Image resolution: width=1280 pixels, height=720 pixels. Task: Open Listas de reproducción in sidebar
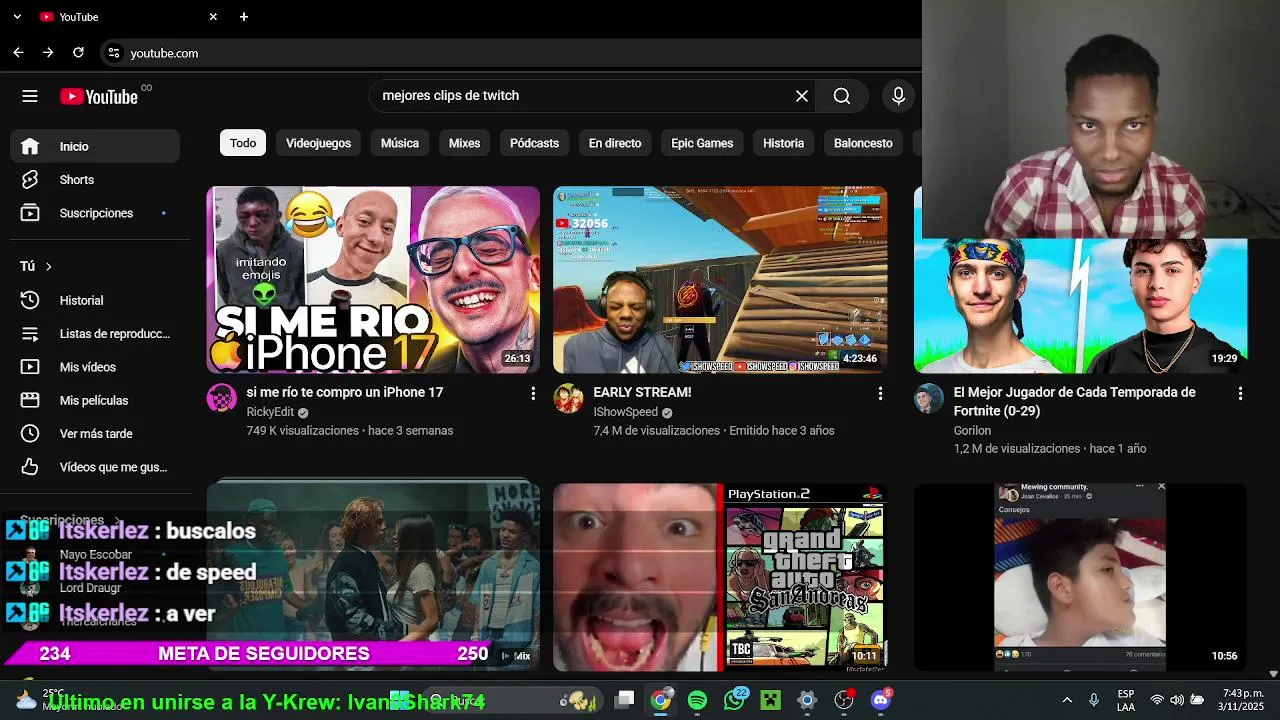pos(95,334)
